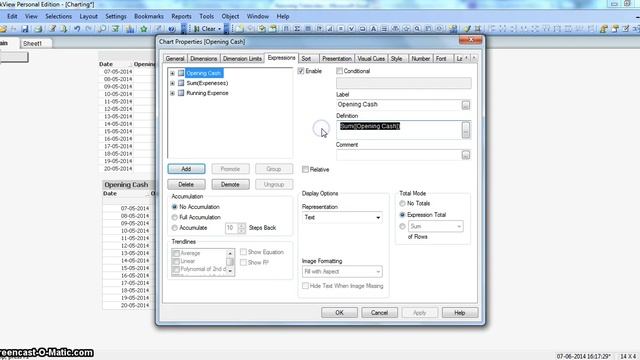Switch to the General tab
The image size is (640, 360).
click(175, 59)
